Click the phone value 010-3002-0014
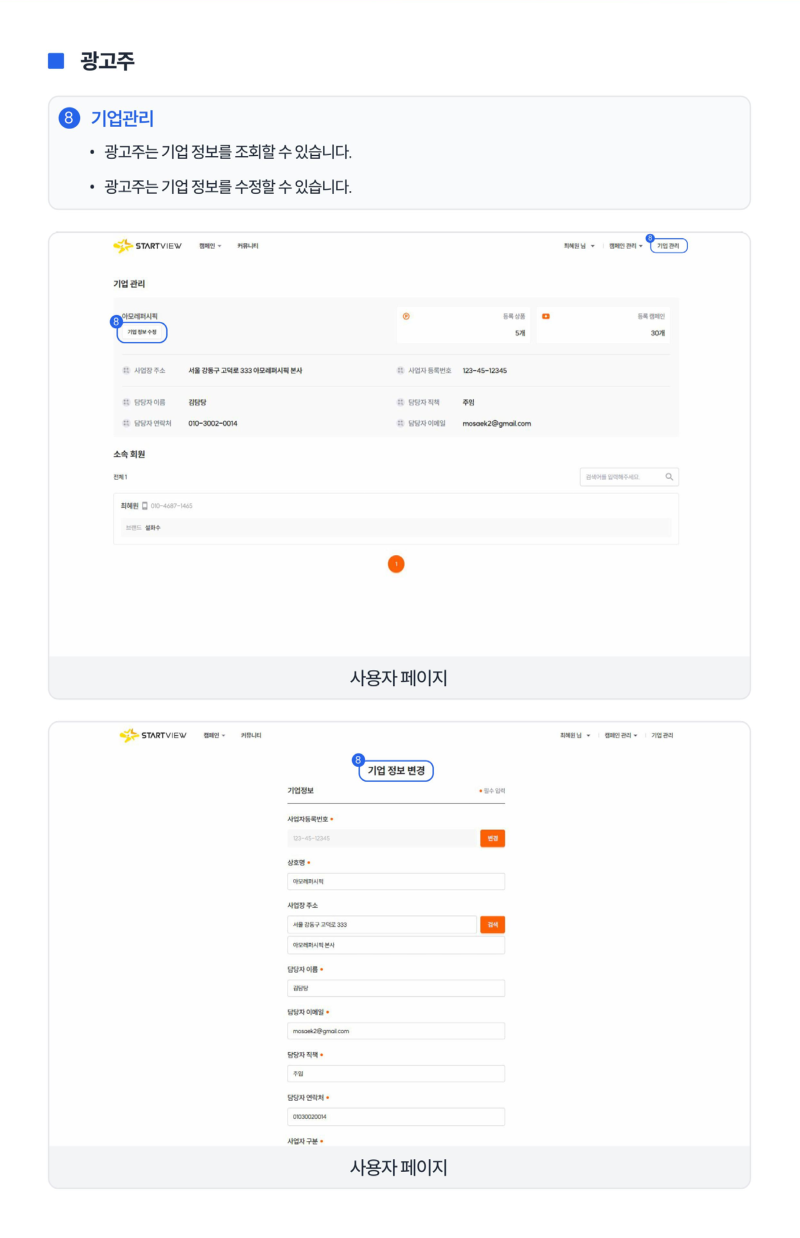This screenshot has width=800, height=1238. (213, 423)
